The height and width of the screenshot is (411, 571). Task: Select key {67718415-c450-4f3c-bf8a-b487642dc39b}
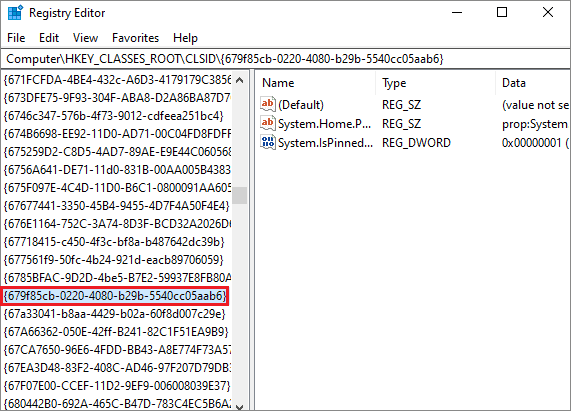114,242
